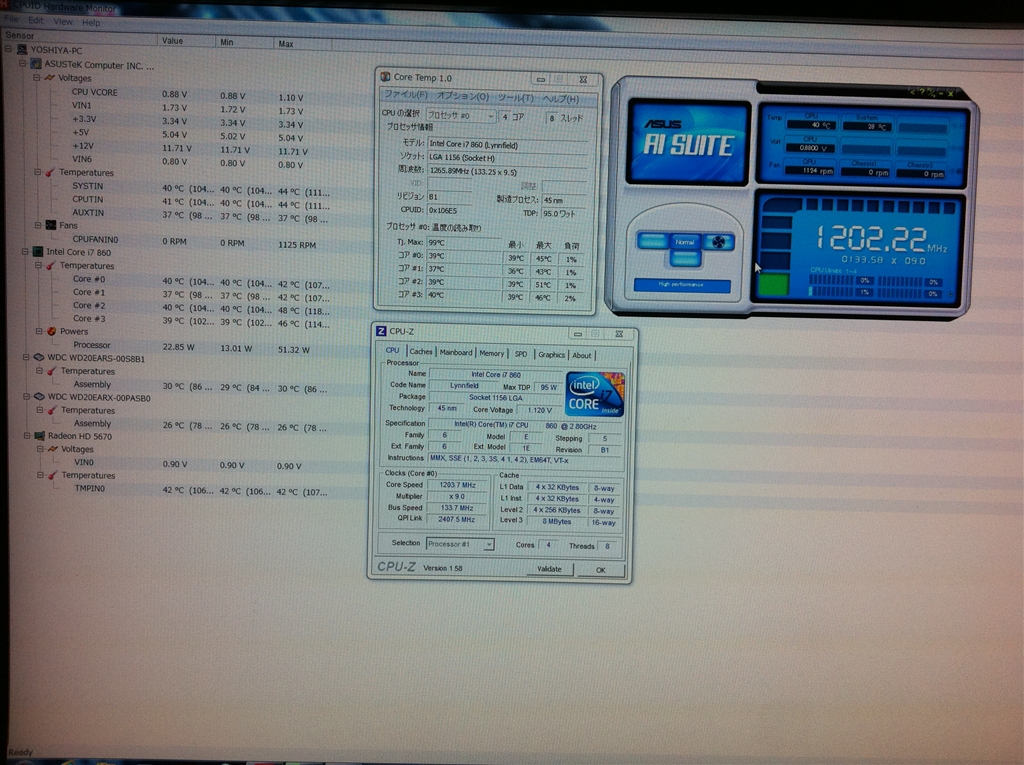
Task: Click the CPU-Z title bar icon
Action: [381, 331]
